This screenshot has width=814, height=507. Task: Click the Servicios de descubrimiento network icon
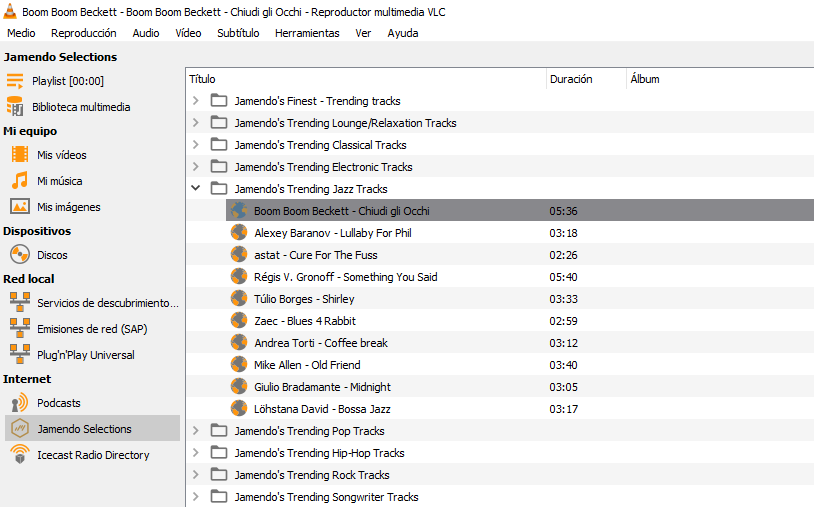[20, 303]
